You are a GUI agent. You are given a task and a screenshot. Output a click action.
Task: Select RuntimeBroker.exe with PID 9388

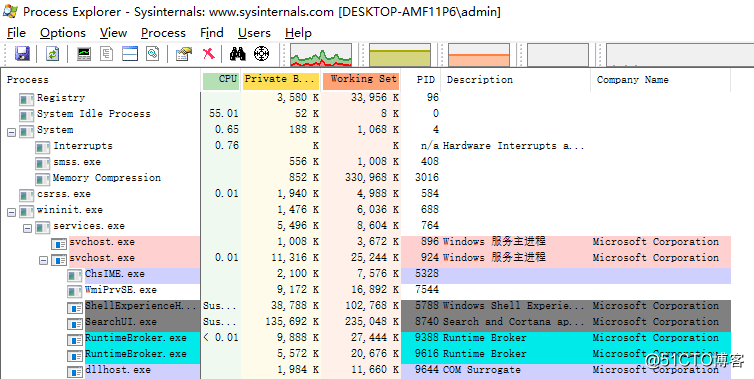136,338
